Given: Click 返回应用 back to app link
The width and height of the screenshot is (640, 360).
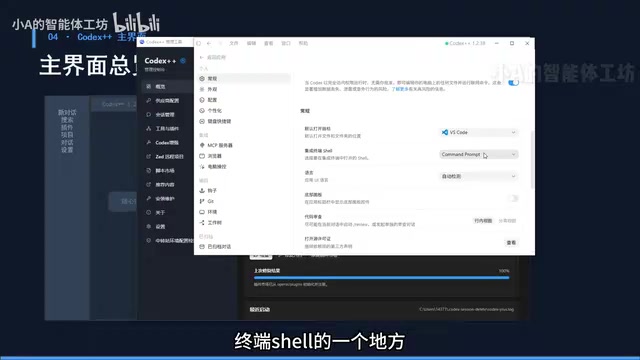Looking at the screenshot, I should (213, 58).
